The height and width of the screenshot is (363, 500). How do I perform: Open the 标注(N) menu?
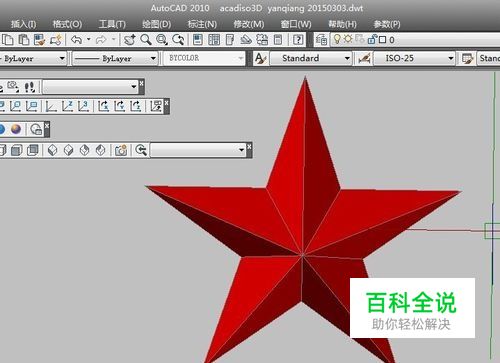coord(202,24)
